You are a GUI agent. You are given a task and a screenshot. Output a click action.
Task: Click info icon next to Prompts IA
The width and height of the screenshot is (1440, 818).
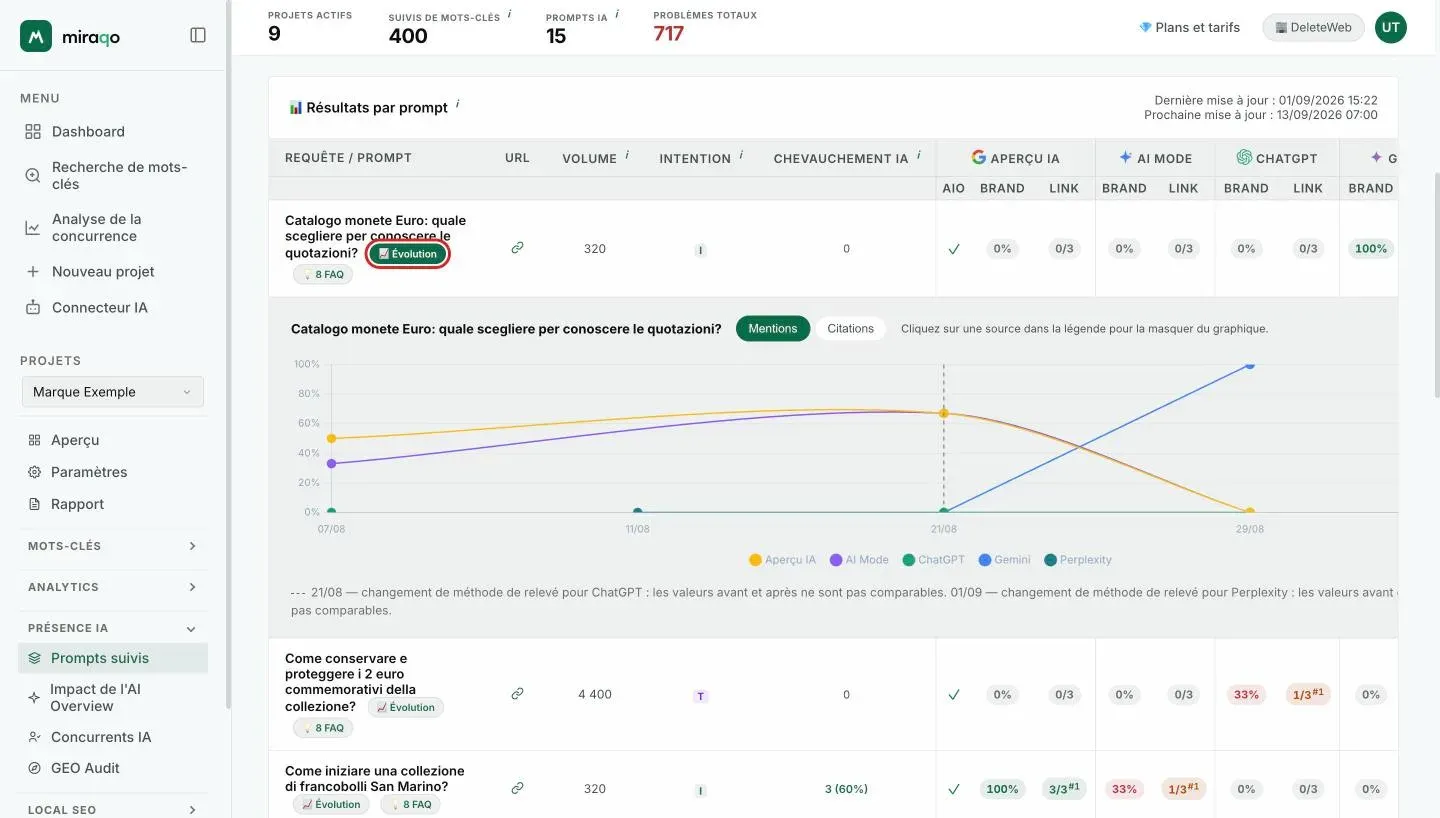pos(617,14)
